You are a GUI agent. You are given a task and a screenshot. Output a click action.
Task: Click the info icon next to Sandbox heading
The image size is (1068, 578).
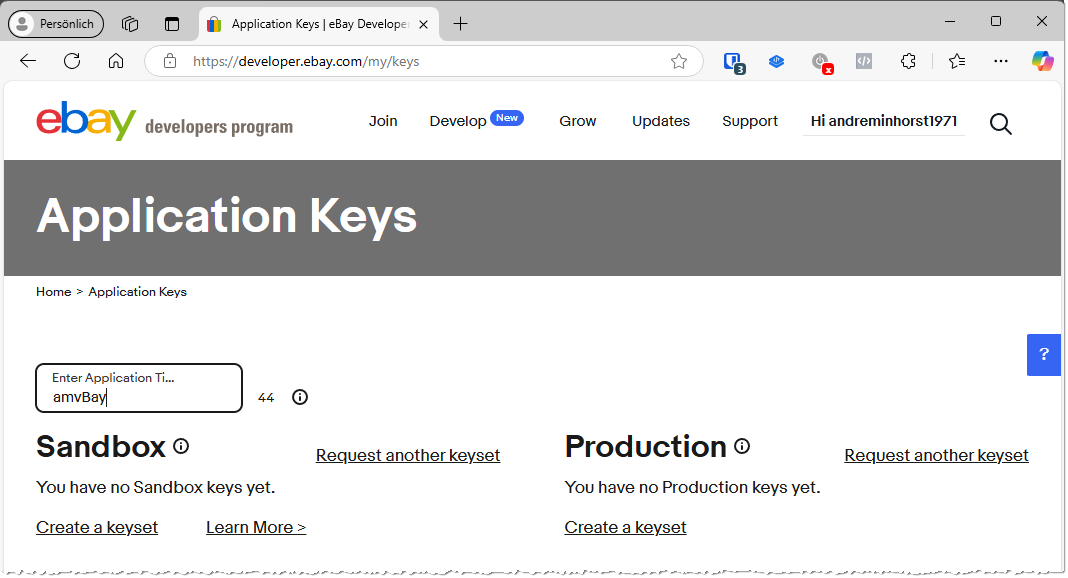tap(181, 445)
